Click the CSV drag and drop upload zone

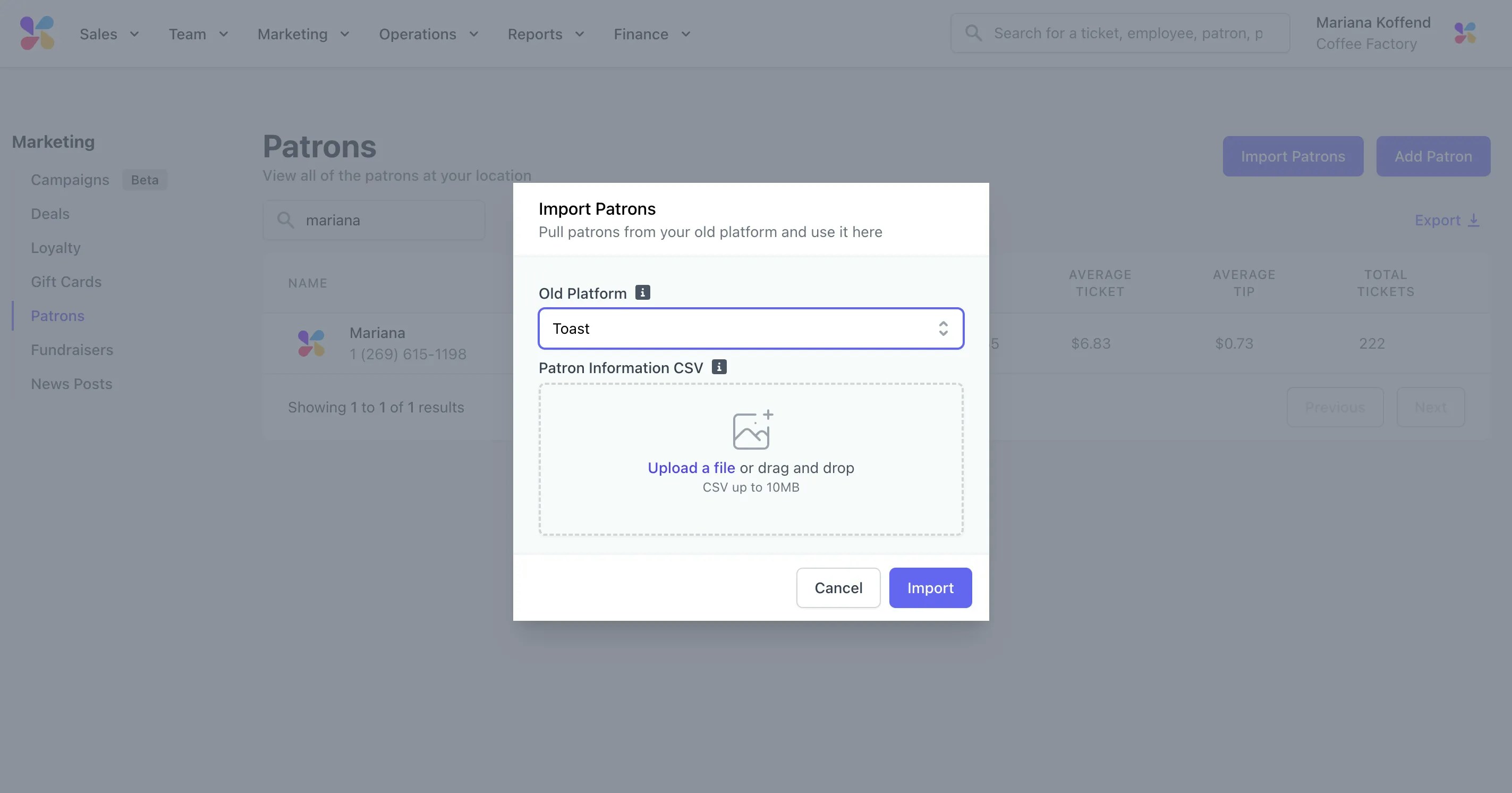(751, 459)
